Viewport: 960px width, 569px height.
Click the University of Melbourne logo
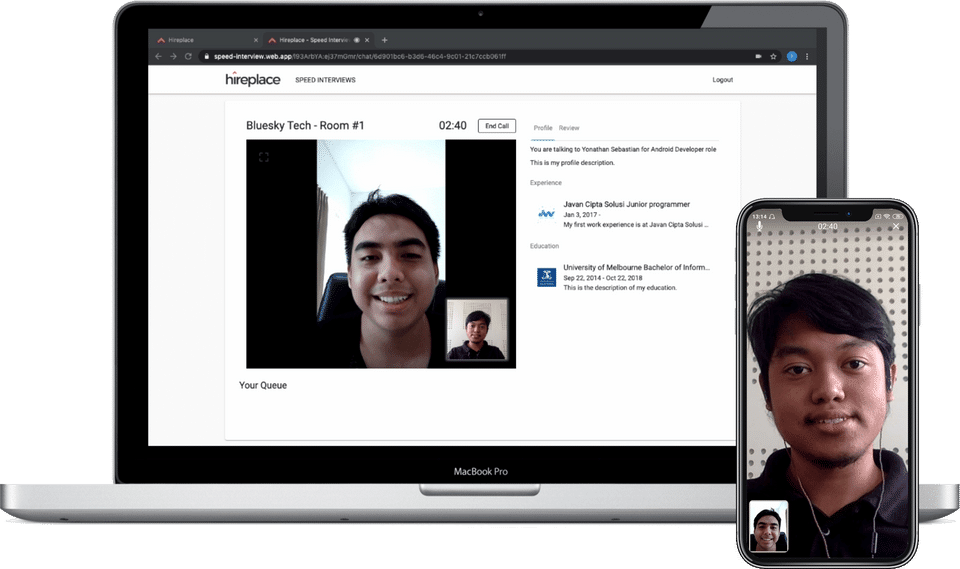[546, 277]
